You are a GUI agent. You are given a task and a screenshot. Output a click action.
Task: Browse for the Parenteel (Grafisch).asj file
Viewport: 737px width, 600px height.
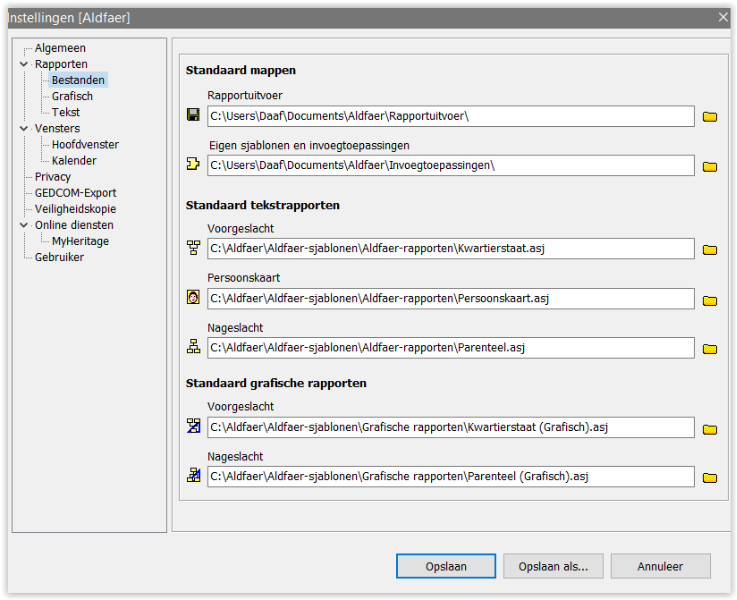pos(710,478)
